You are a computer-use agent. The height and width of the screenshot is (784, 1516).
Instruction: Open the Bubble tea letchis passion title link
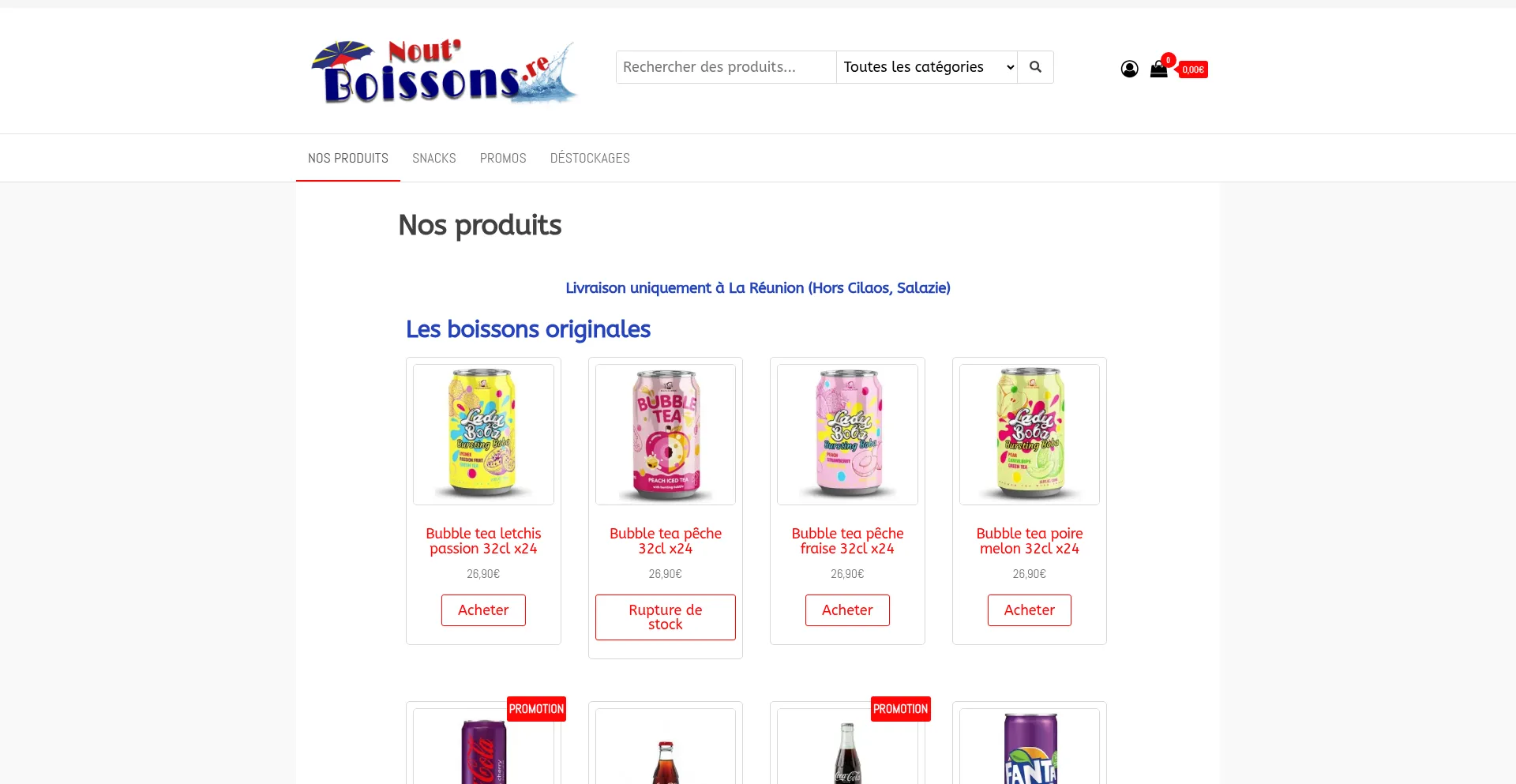[483, 541]
